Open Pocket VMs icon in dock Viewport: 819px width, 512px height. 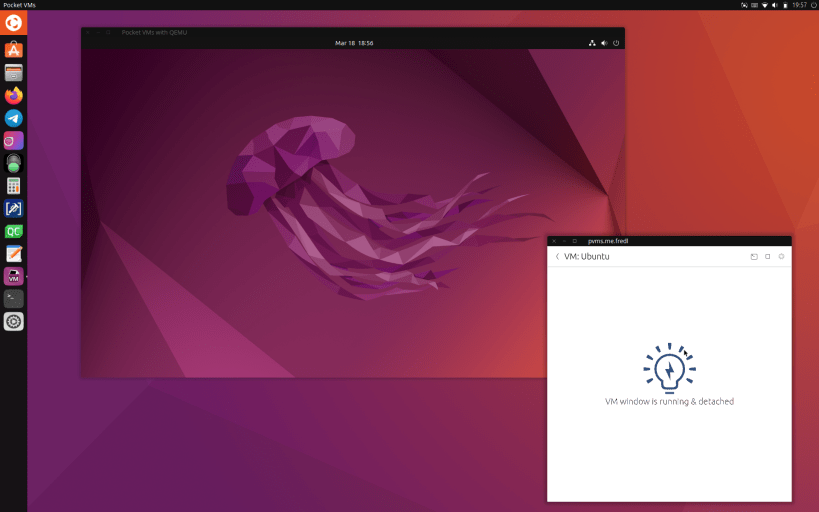pyautogui.click(x=14, y=276)
